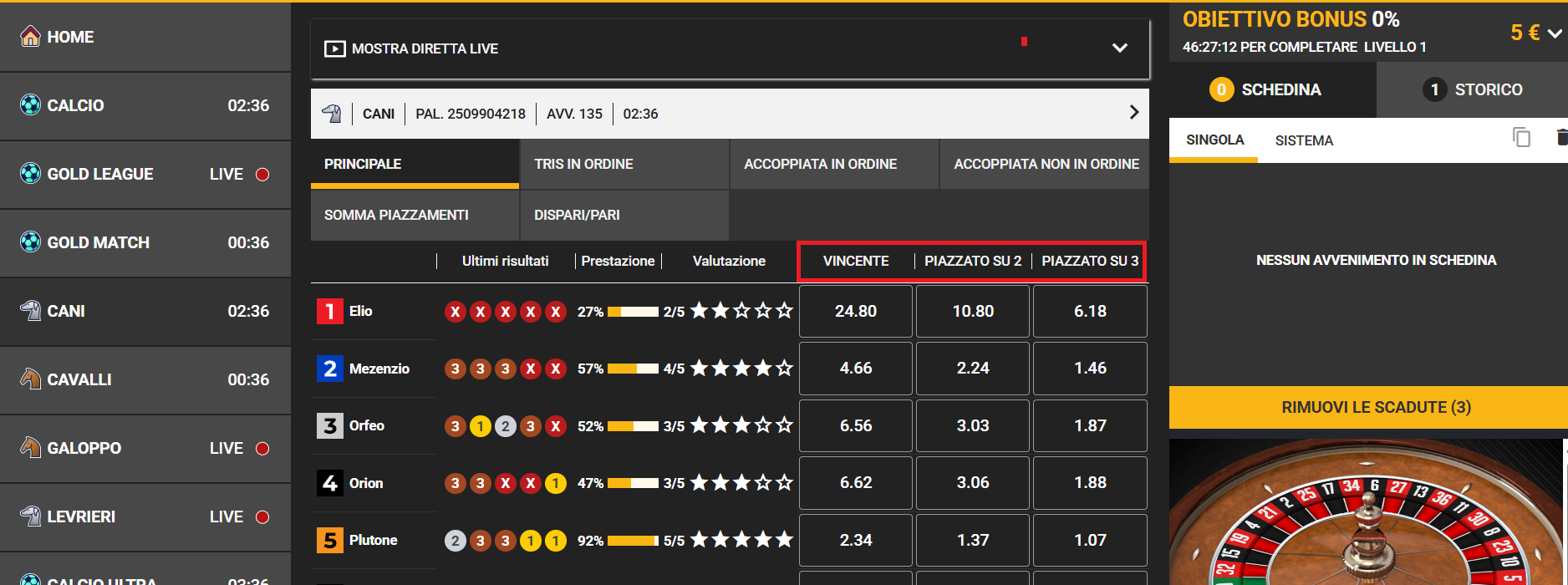This screenshot has width=1568, height=585.
Task: Click the play icon beside Mostra Diretta Live
Action: pyautogui.click(x=334, y=48)
